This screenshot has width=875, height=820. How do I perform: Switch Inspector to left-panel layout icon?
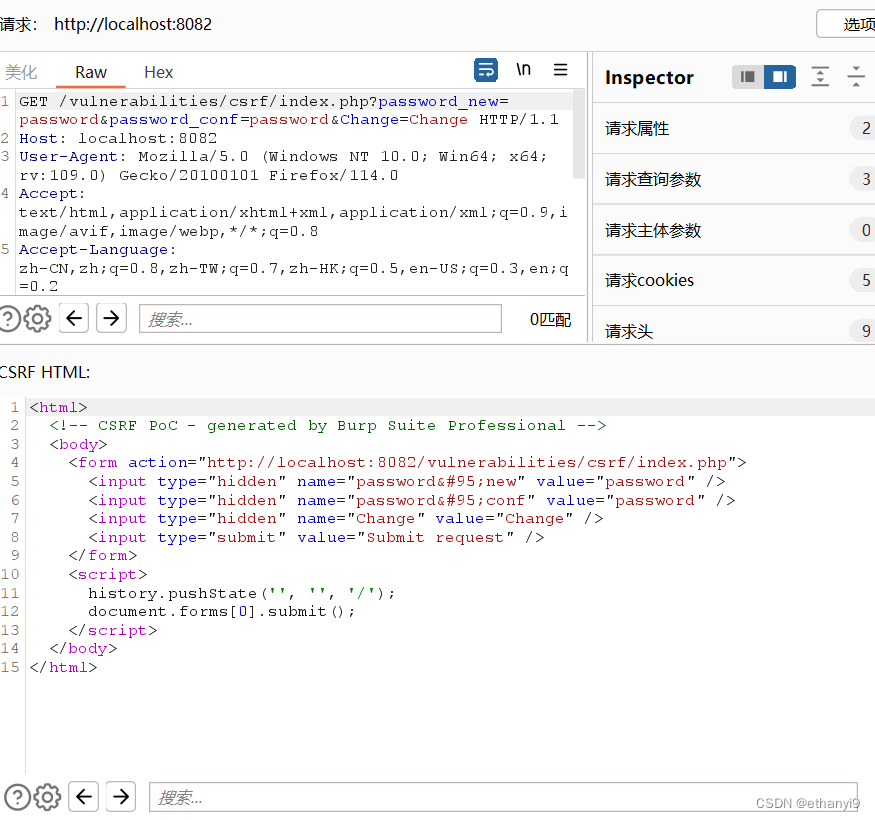[748, 76]
